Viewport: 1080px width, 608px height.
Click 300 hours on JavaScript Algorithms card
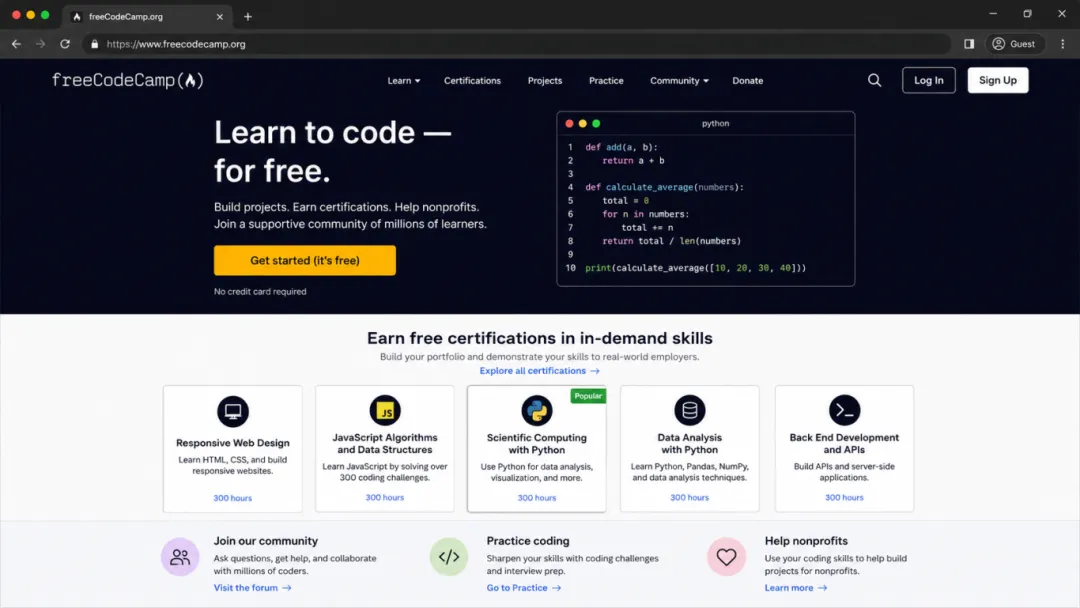point(385,497)
